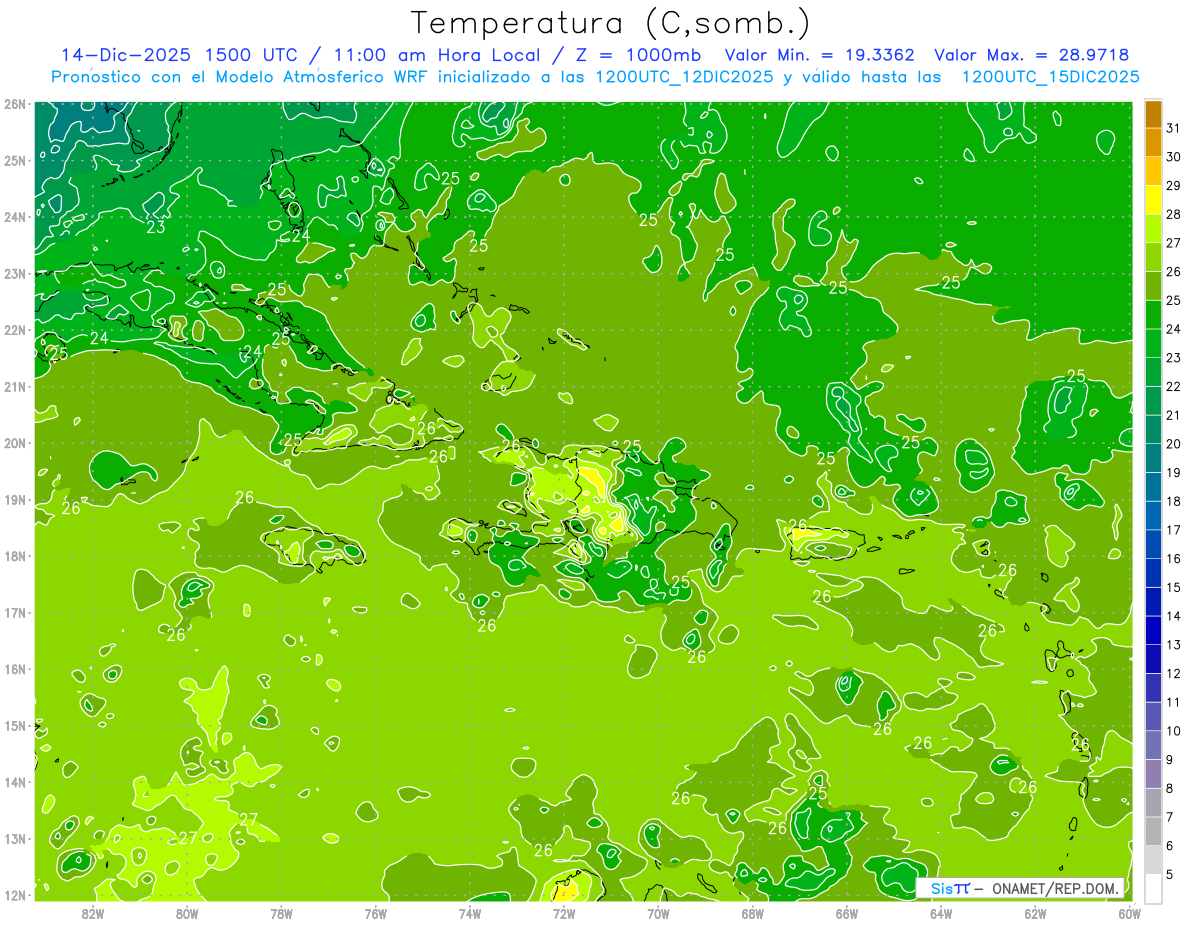This screenshot has height=927, width=1200.
Task: Click the blue 16 degree legend swatch
Action: coord(1153,544)
